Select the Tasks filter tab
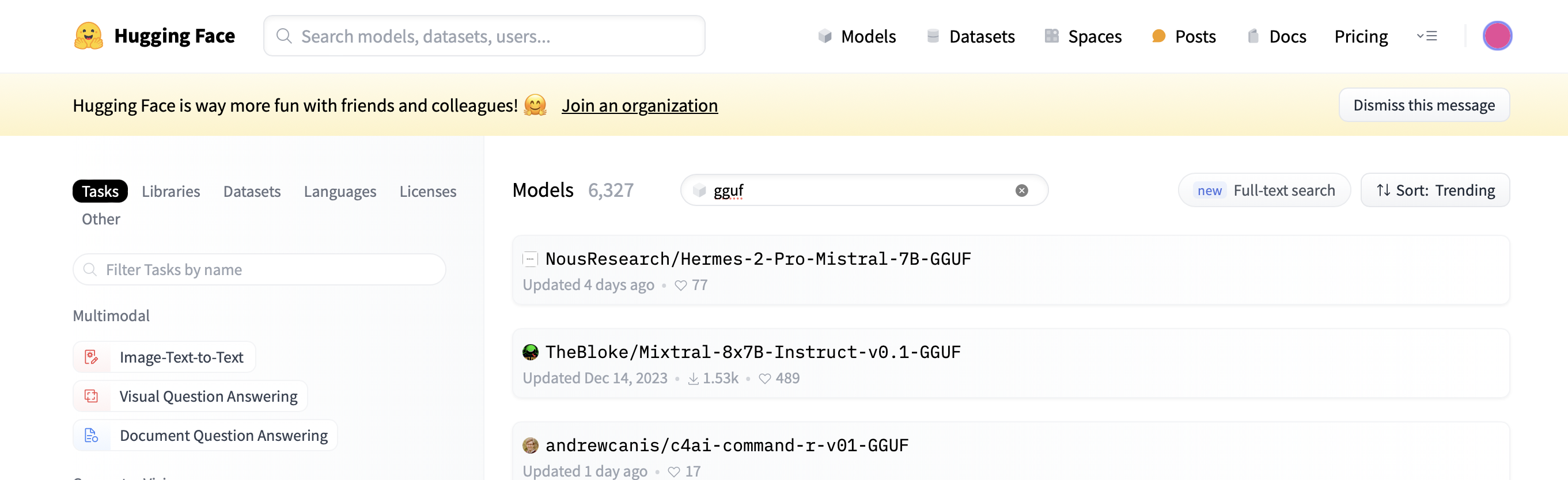This screenshot has height=480, width=1568. click(x=100, y=191)
